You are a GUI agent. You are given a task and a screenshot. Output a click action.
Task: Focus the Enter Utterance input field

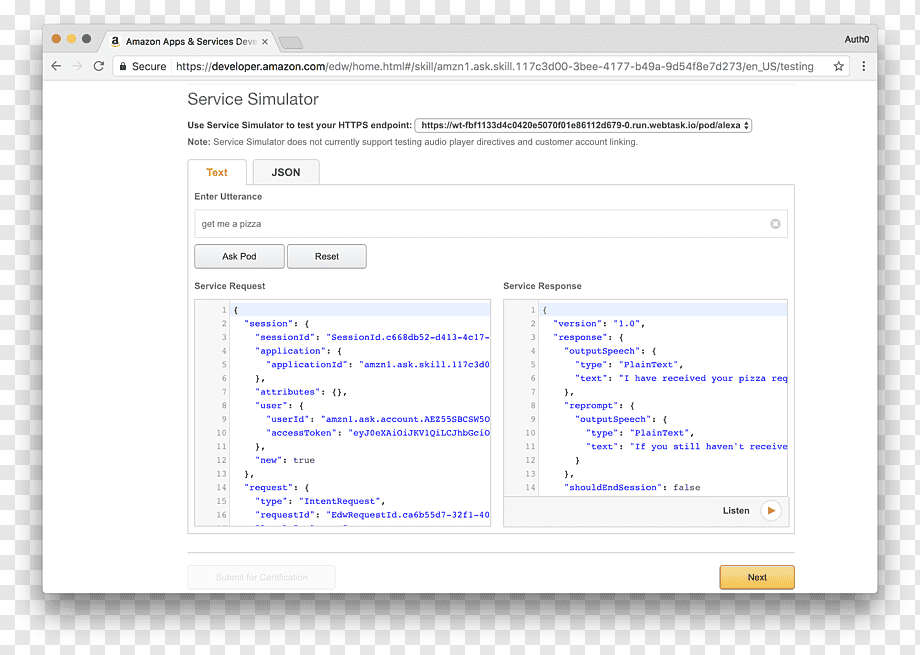coord(491,224)
